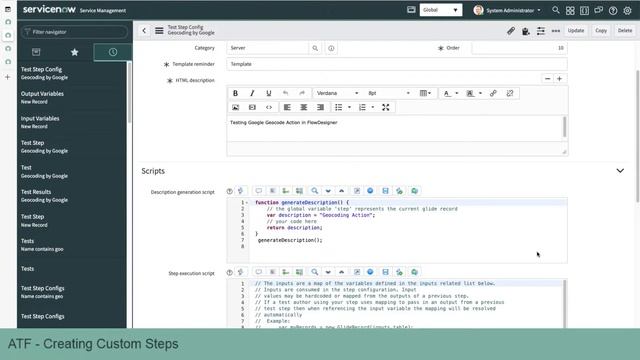Viewport: 640px width, 360px height.
Task: Click the remove link icon
Action: (510, 93)
